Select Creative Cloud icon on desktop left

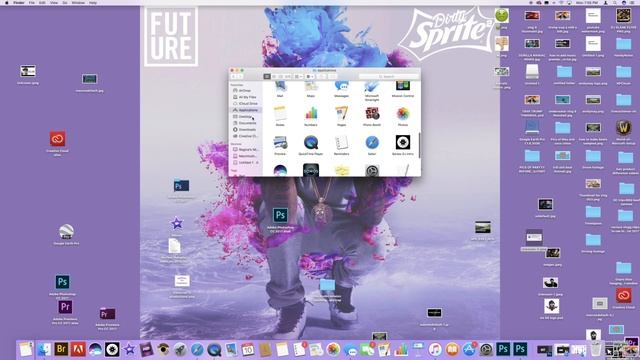coord(58,139)
